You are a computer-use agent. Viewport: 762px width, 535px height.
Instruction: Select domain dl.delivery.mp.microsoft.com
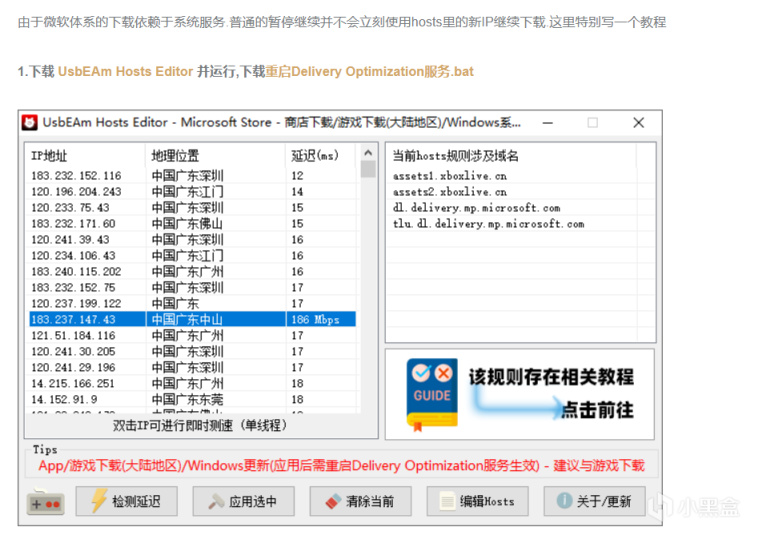(x=476, y=208)
